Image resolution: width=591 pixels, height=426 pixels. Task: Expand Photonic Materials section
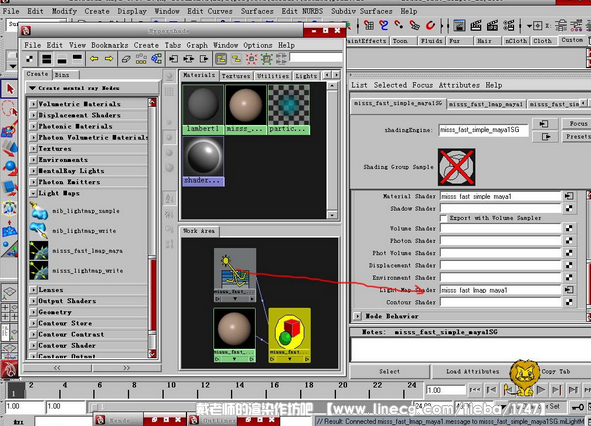point(34,126)
